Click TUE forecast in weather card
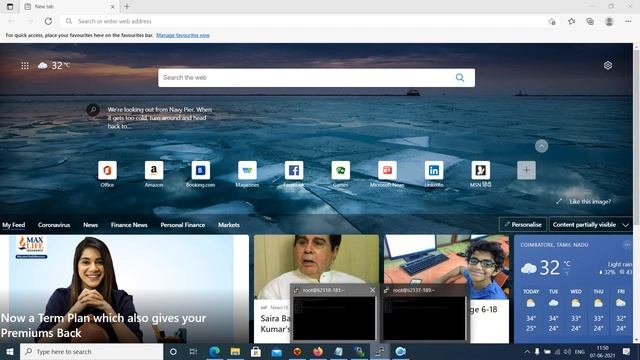This screenshot has height=360, width=640. (x=553, y=309)
